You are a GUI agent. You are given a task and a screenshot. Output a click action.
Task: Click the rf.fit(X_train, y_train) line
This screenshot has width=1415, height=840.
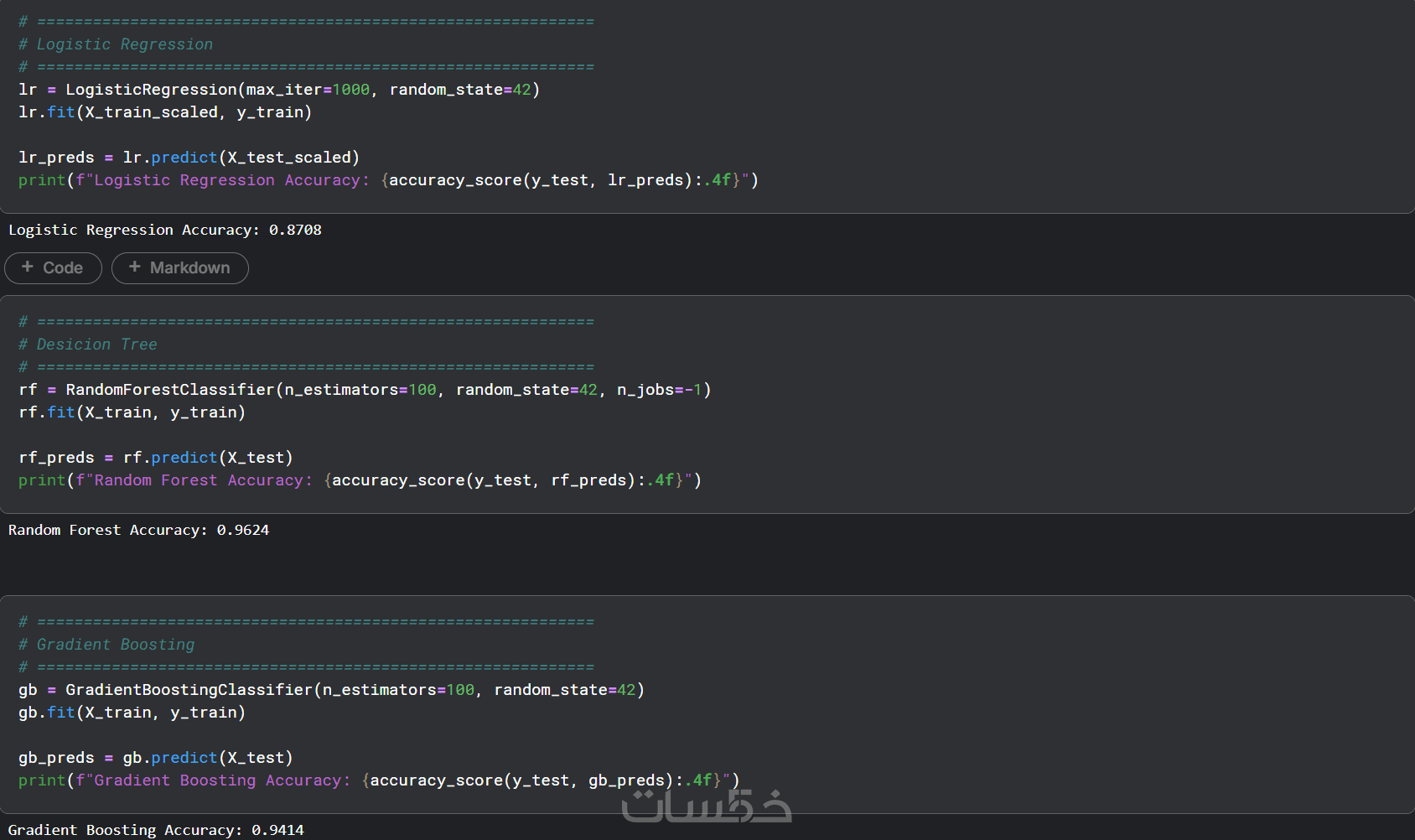(132, 412)
